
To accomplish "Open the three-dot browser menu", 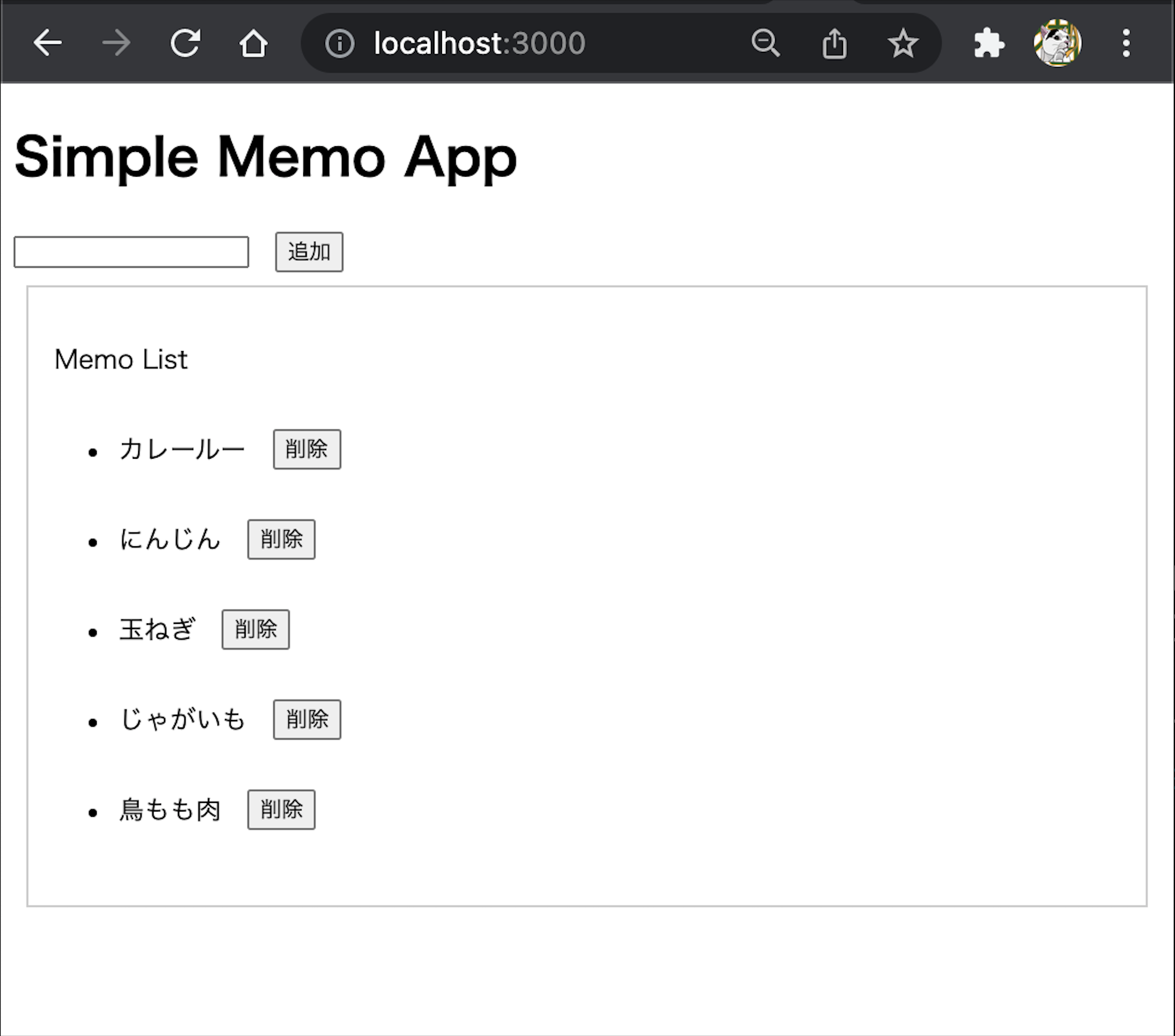I will [x=1126, y=43].
